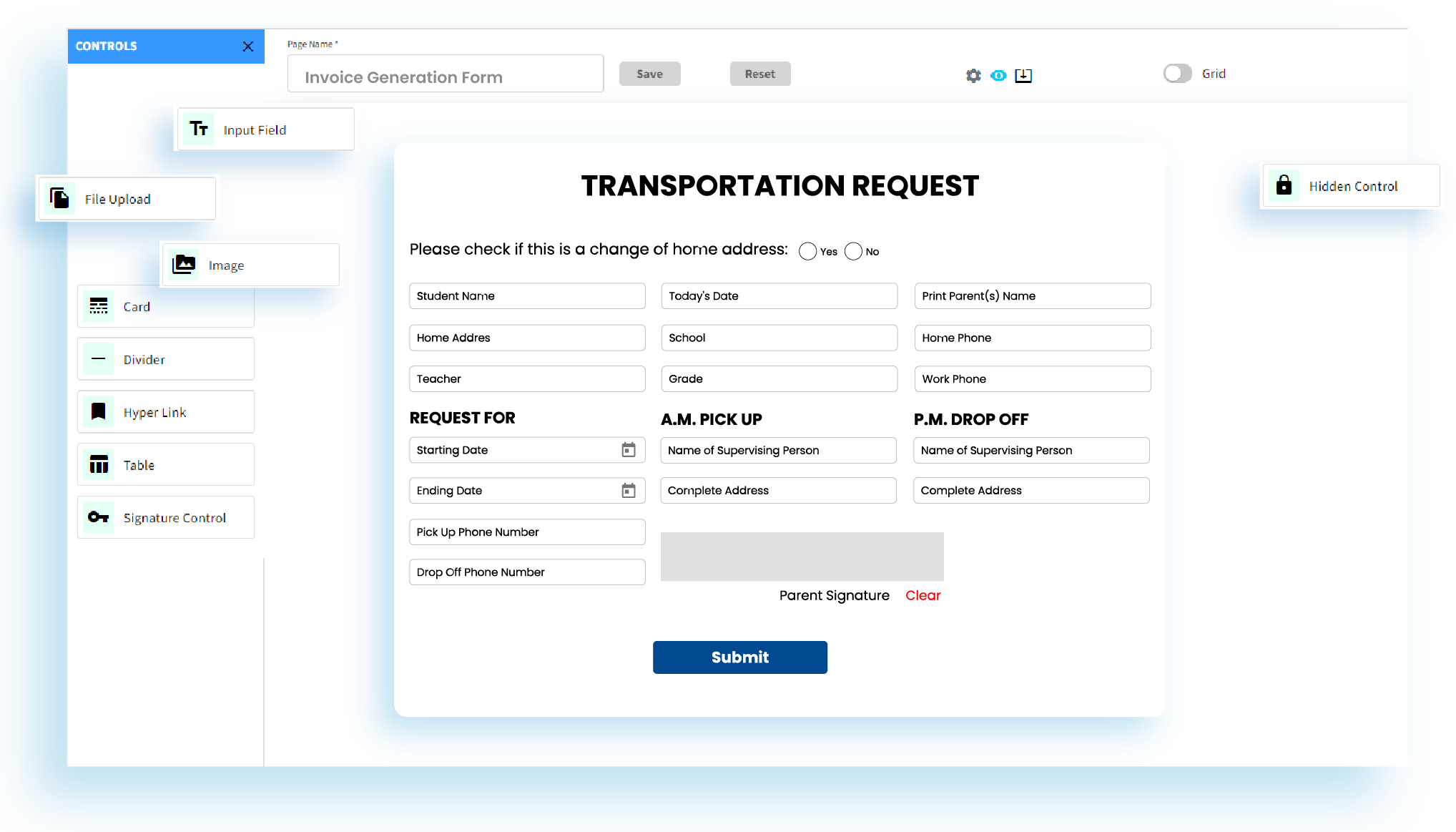This screenshot has width=1456, height=832.
Task: Select the Input Field control
Action: point(265,129)
